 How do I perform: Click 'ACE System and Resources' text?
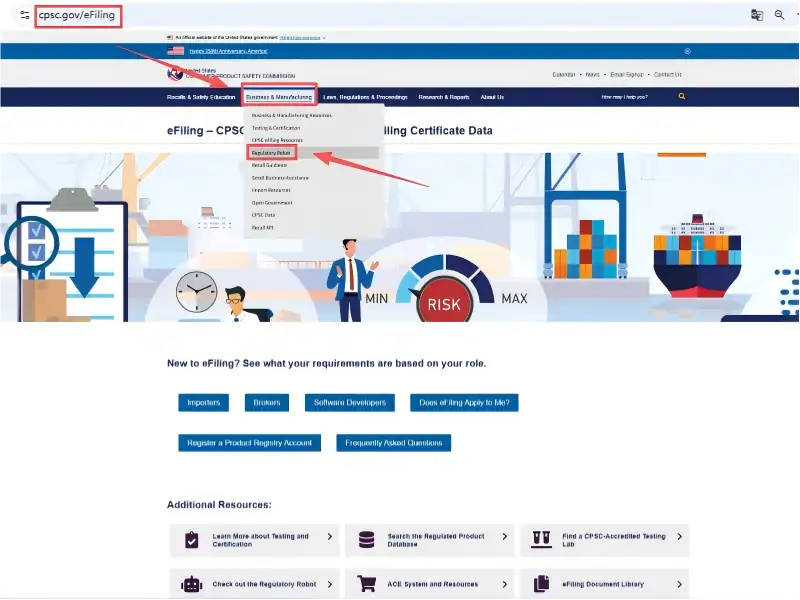(433, 584)
